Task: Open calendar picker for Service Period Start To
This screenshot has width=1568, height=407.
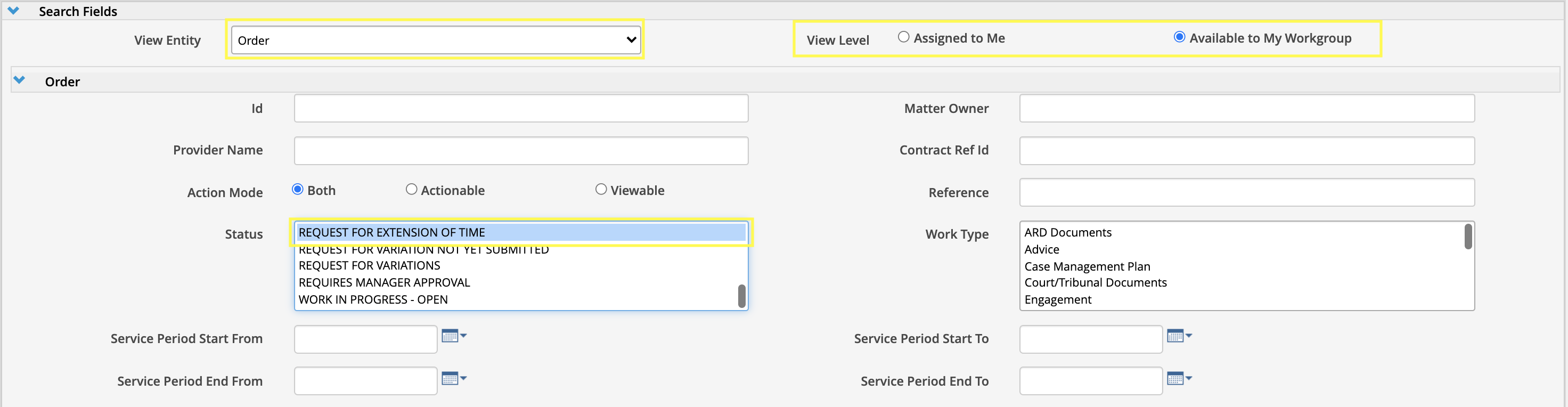Action: [1179, 336]
